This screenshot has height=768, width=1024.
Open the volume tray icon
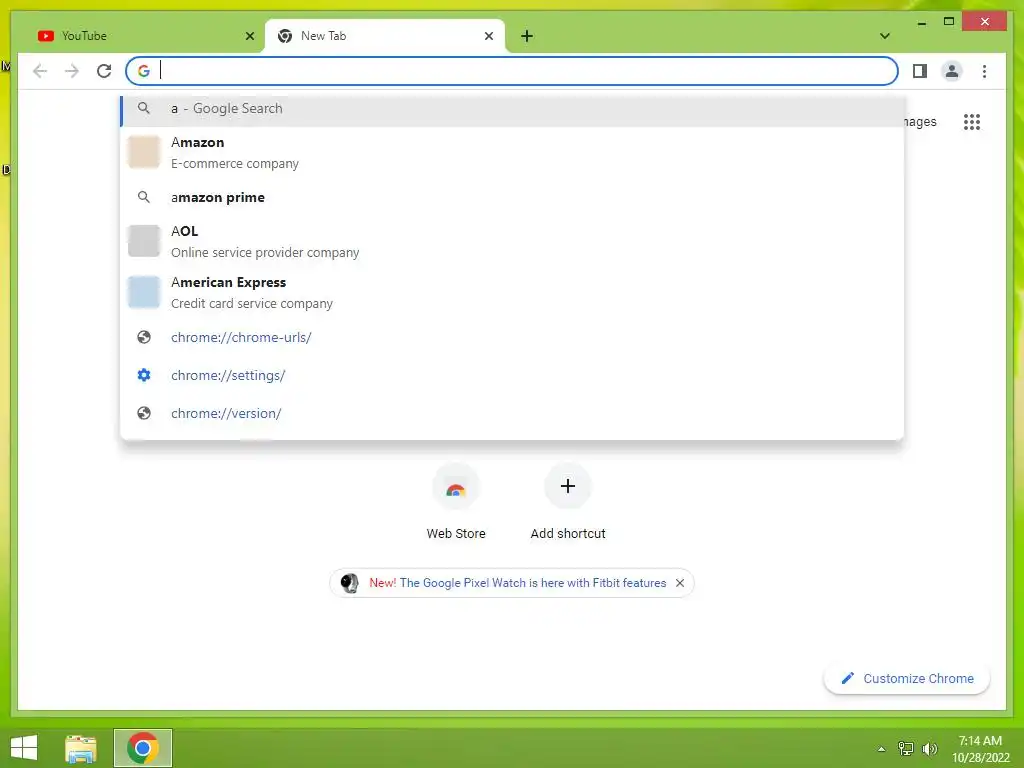[929, 749]
